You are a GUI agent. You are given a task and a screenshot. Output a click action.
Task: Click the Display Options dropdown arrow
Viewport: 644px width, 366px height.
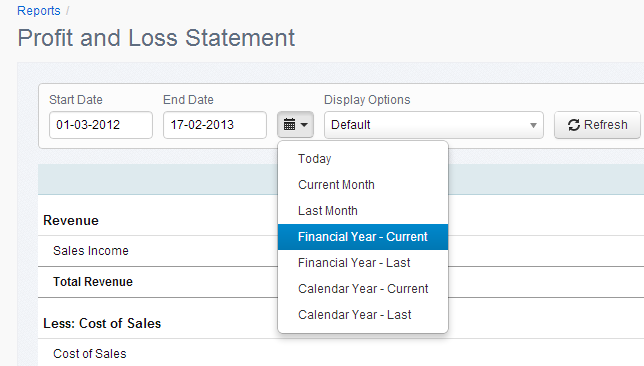[x=533, y=125]
